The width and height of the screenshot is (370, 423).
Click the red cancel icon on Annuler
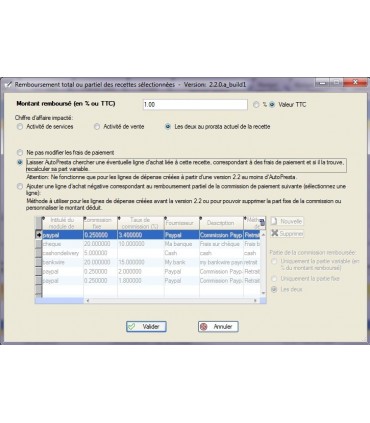click(x=204, y=327)
